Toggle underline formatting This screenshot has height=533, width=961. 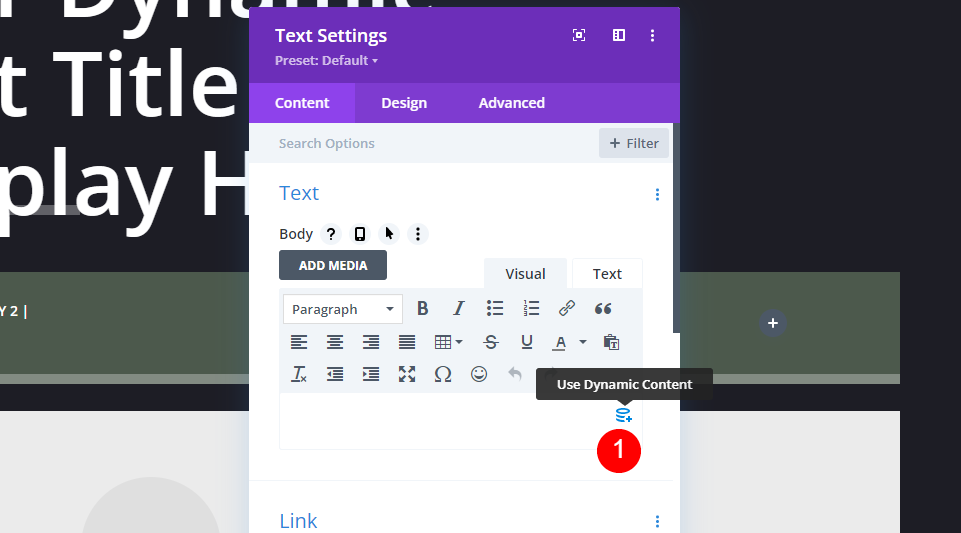tap(526, 342)
